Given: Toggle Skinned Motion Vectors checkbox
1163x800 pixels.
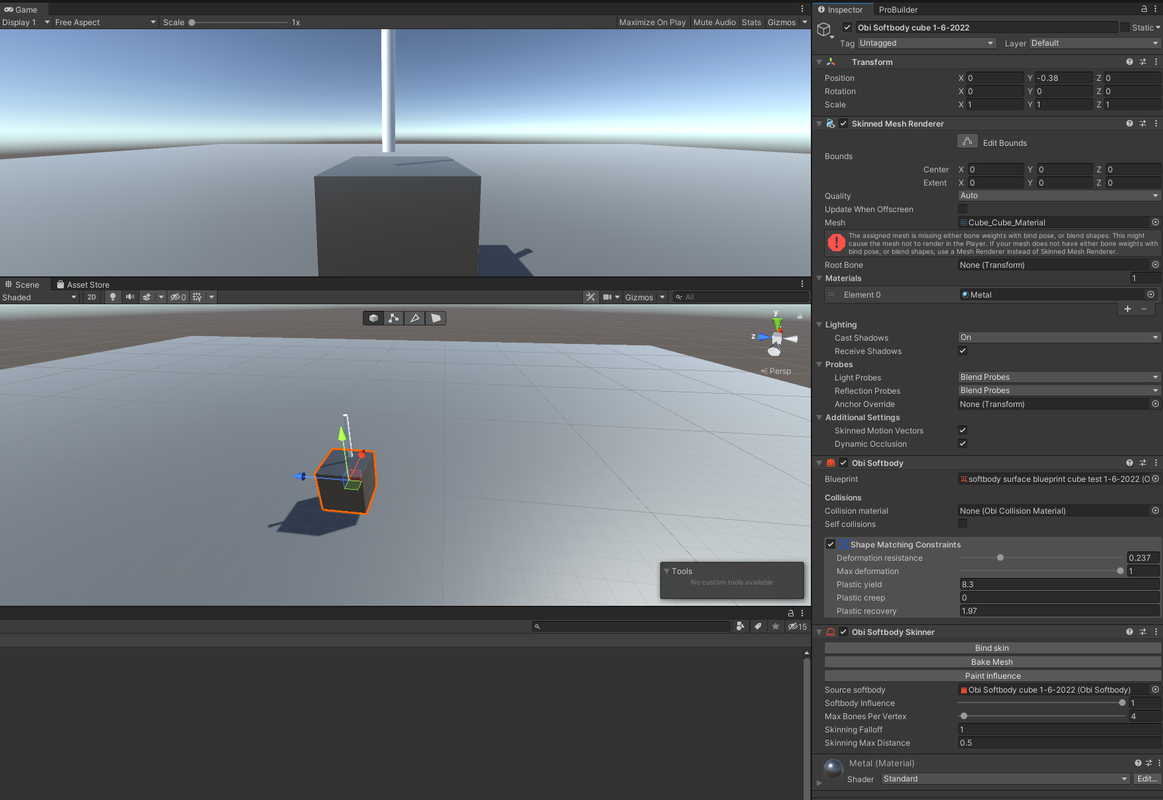Looking at the screenshot, I should tap(963, 430).
